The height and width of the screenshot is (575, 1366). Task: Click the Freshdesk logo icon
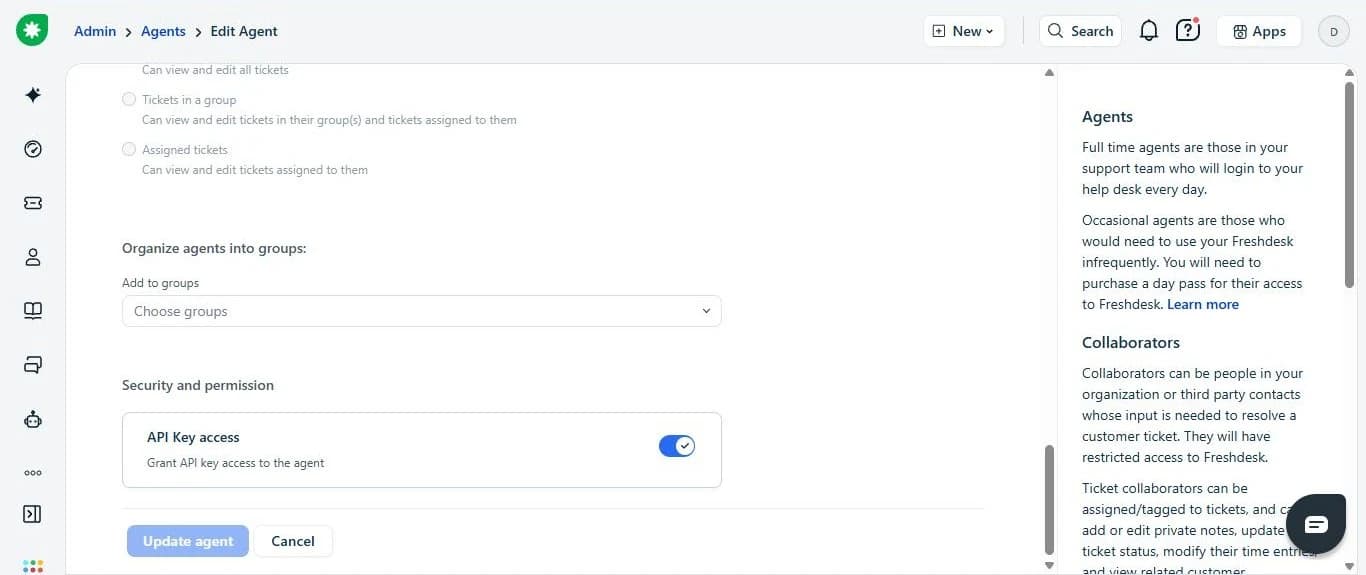coord(32,31)
